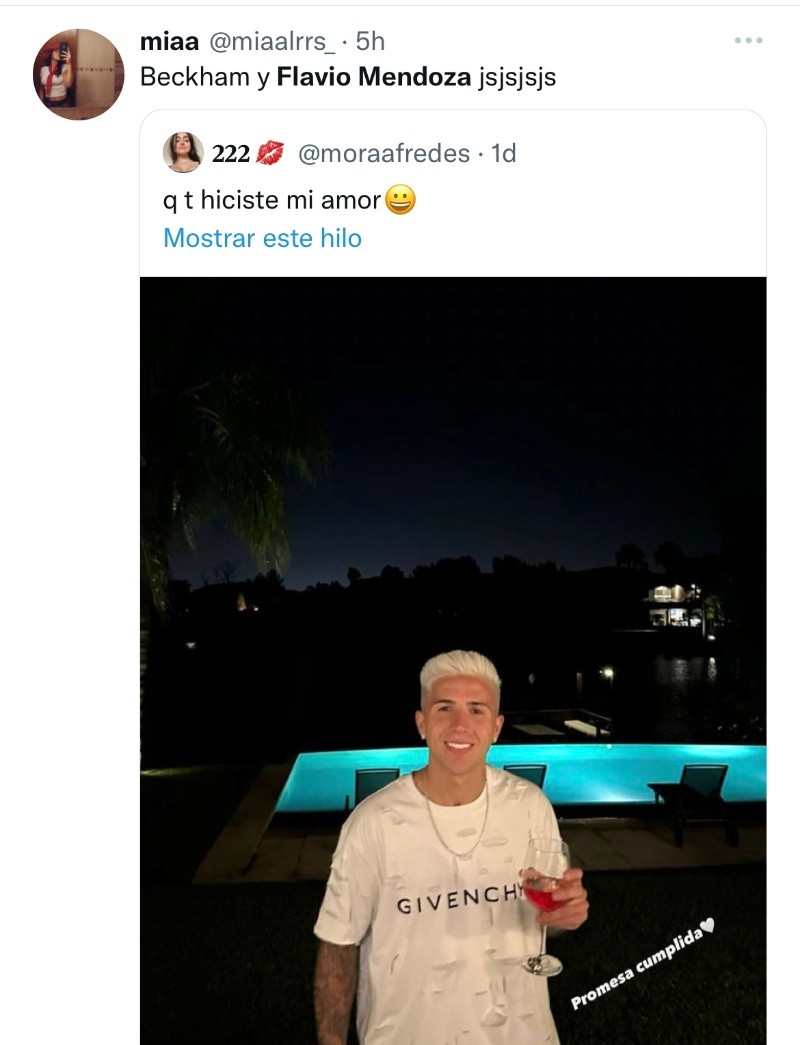Click the grinning emoji in quoted tweet
Viewport: 800px width, 1045px height.
pos(400,201)
